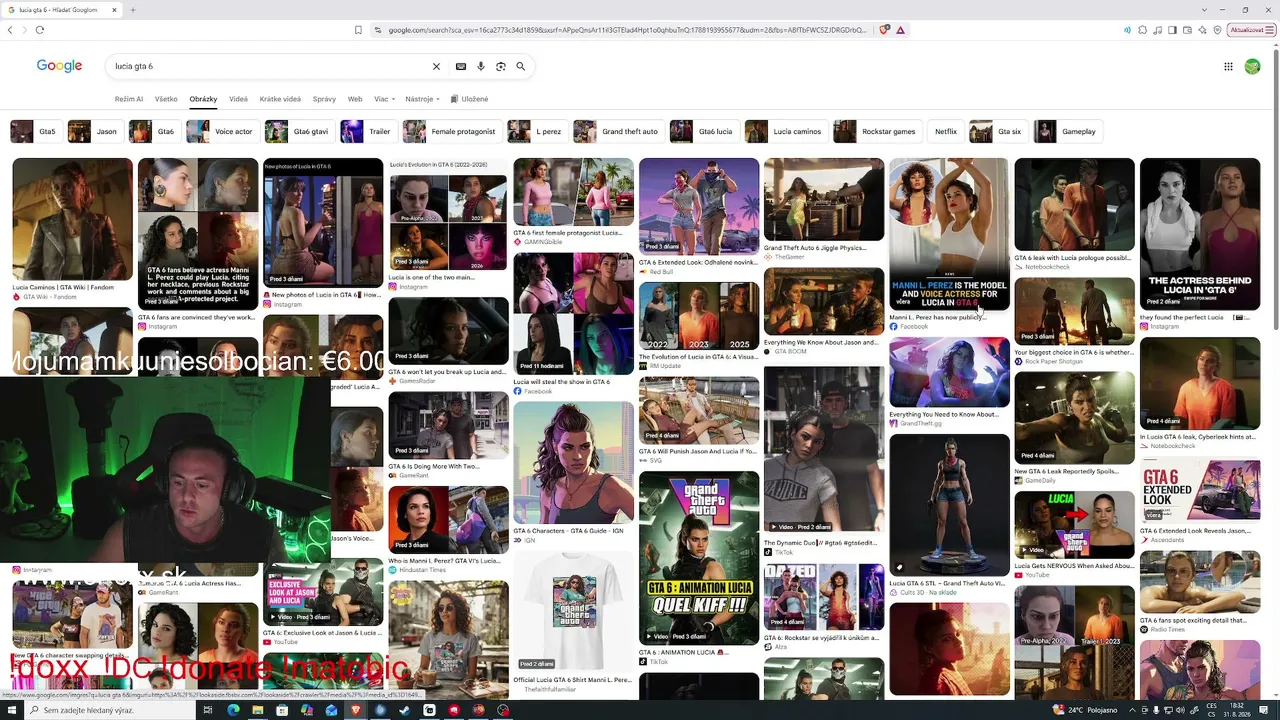Screen dimensions: 1280x720
Task: Click the page vertical scrollbar
Action: pyautogui.click(x=1275, y=220)
